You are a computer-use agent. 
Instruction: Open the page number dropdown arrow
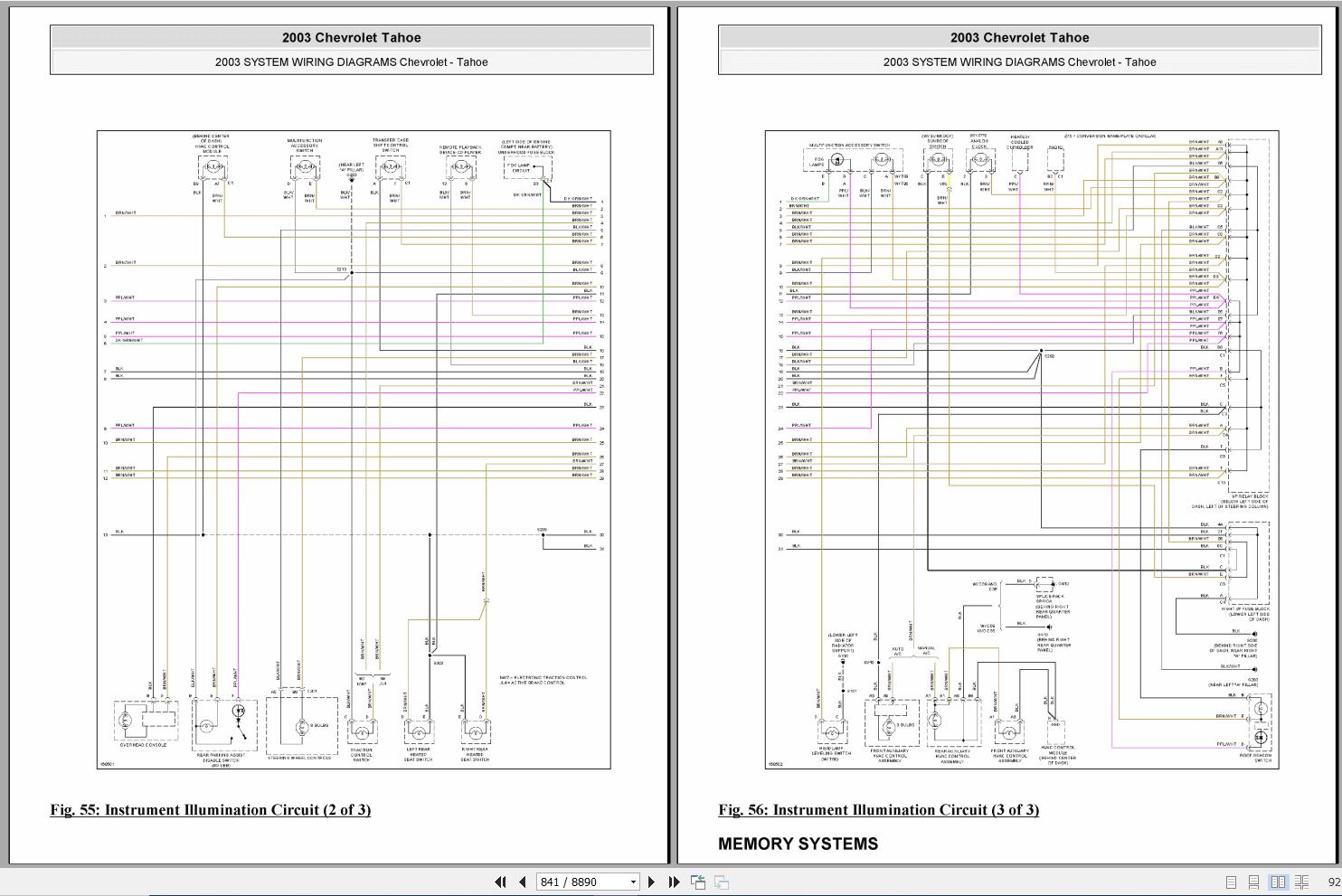[633, 882]
